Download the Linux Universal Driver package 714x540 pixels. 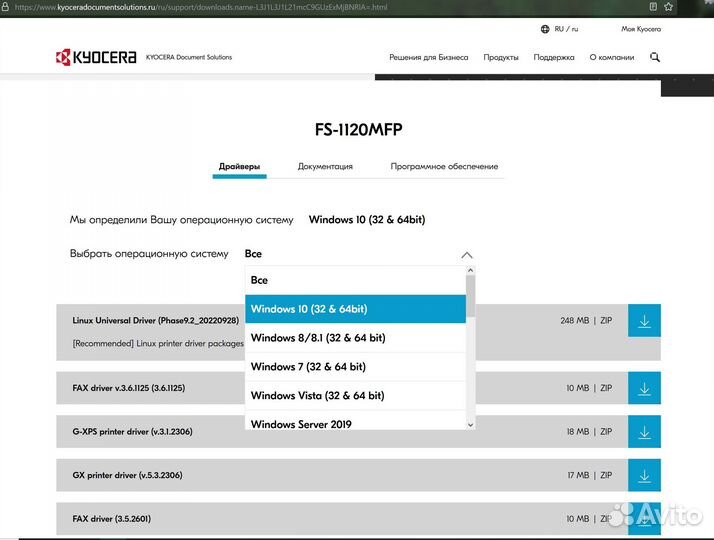(644, 321)
